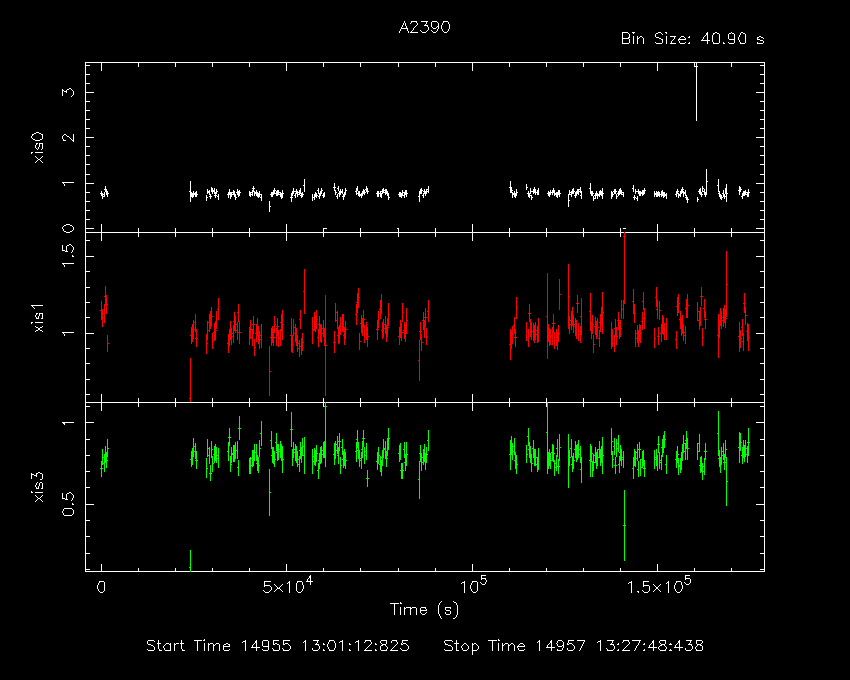
Task: Click the plot title A2390
Action: (x=424, y=27)
